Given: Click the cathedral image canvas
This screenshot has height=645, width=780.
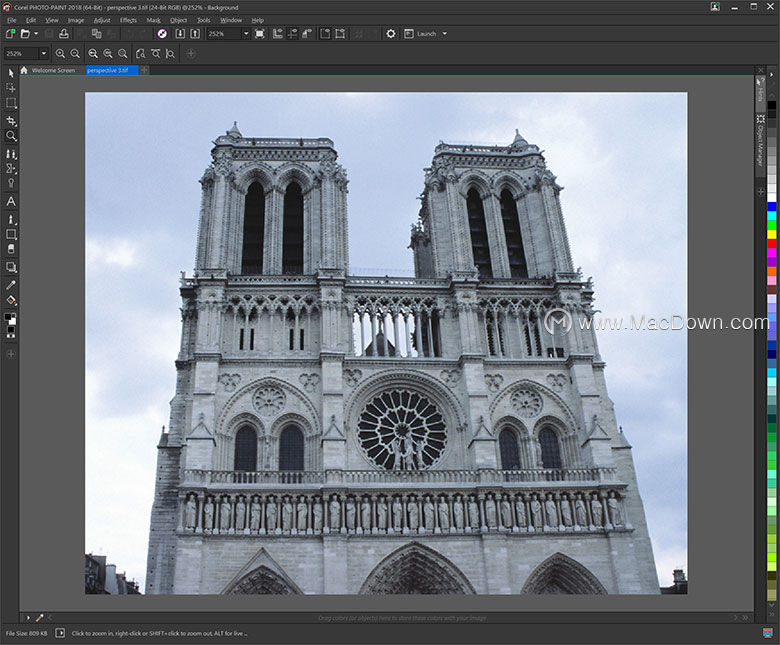Looking at the screenshot, I should point(386,343).
